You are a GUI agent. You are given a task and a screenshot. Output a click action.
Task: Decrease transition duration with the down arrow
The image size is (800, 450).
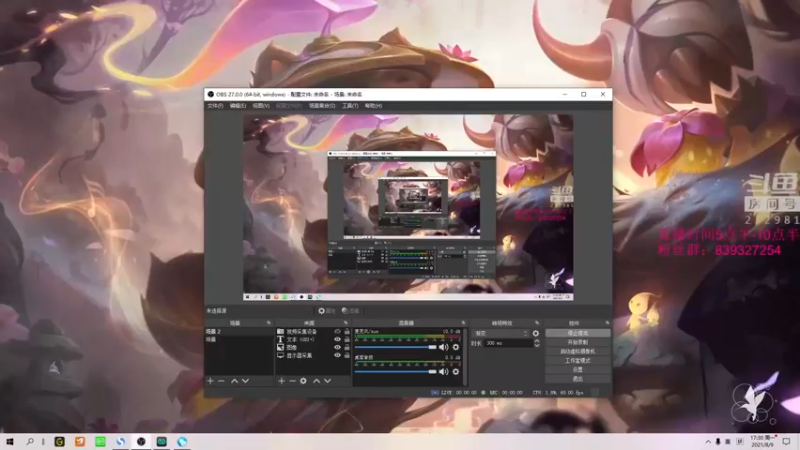tap(537, 346)
